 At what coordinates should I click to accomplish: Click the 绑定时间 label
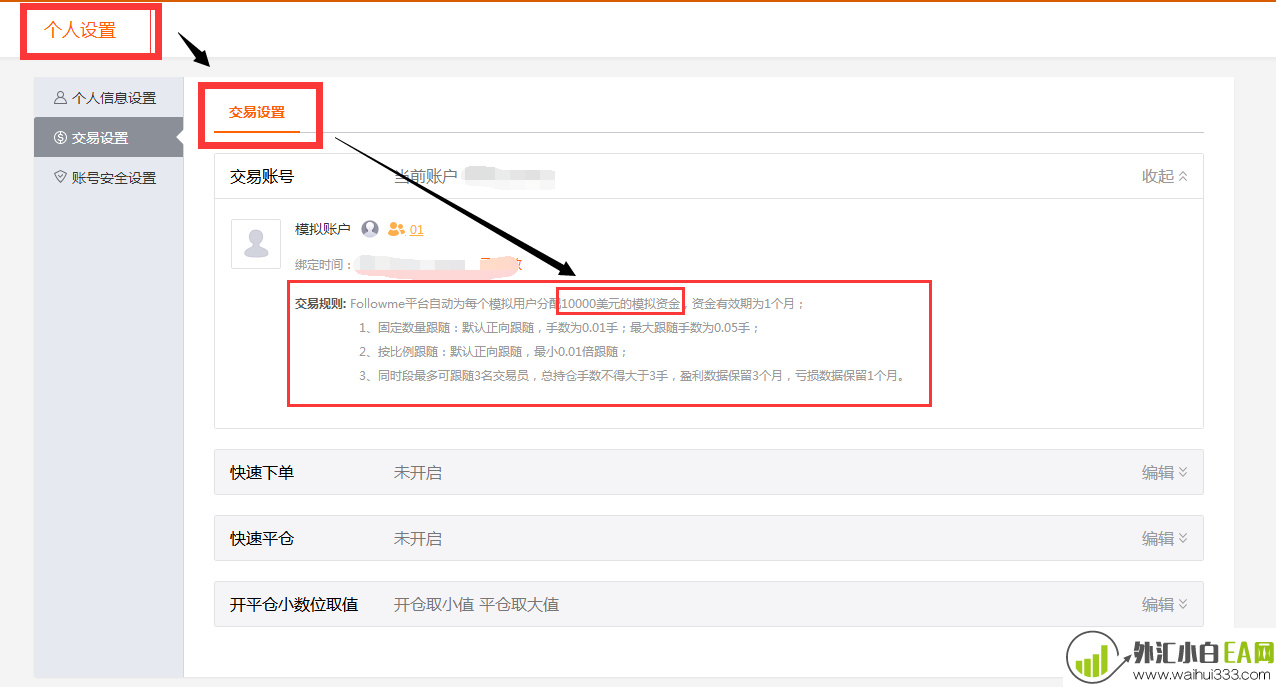point(324,265)
